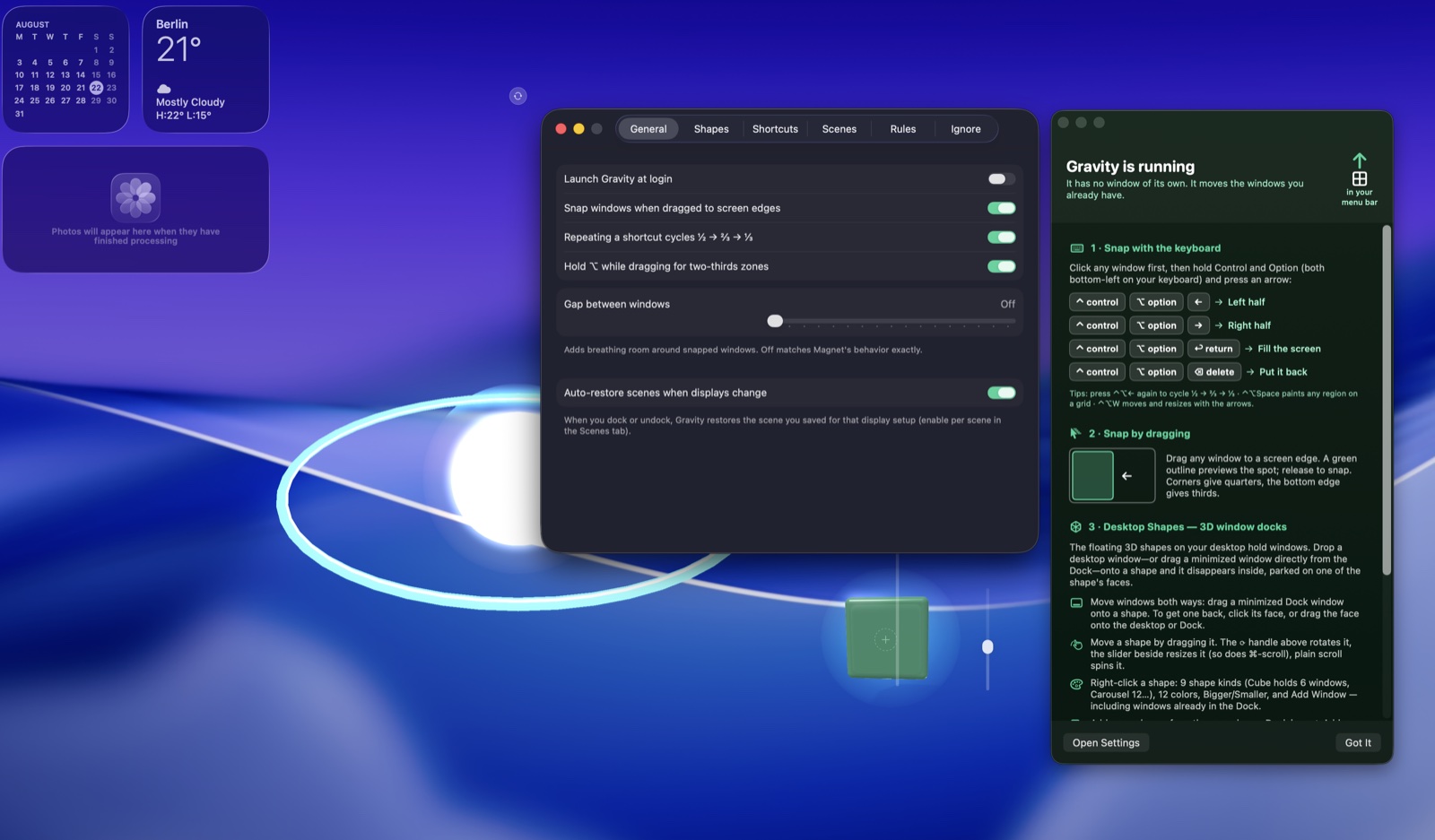Screen dimensions: 1435x840
Task: Switch to the Shapes tab
Action: (x=711, y=129)
